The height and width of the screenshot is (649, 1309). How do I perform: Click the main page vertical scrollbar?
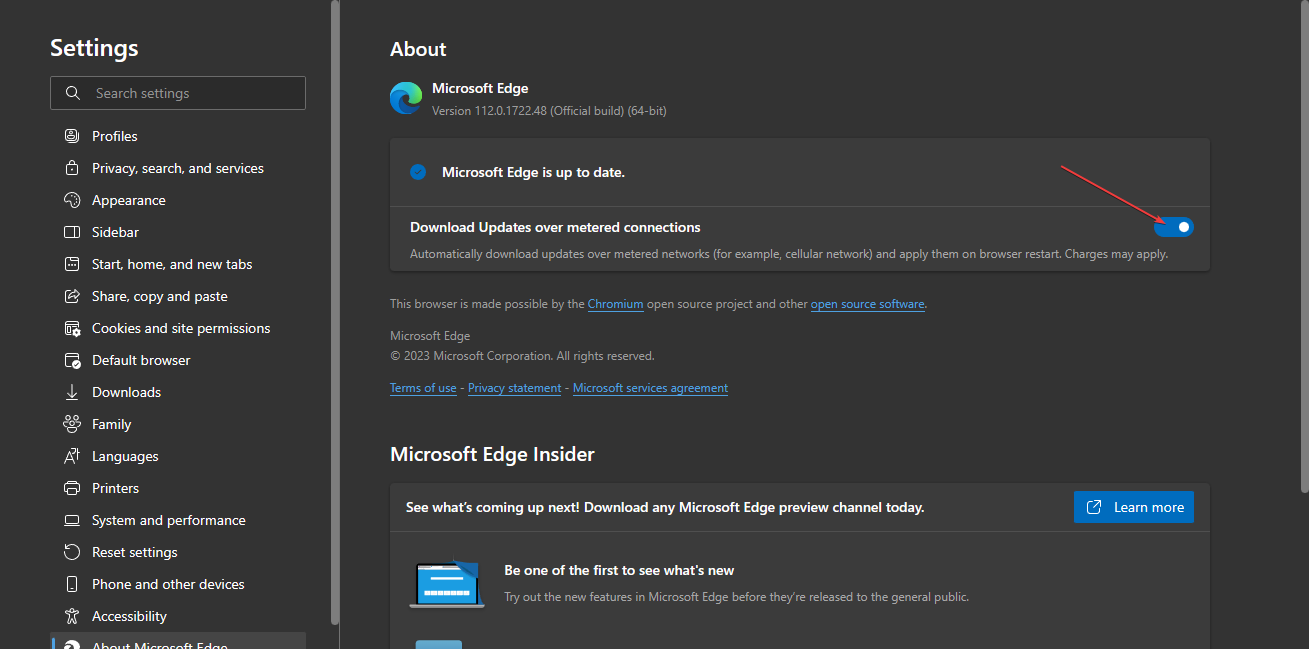(1304, 246)
